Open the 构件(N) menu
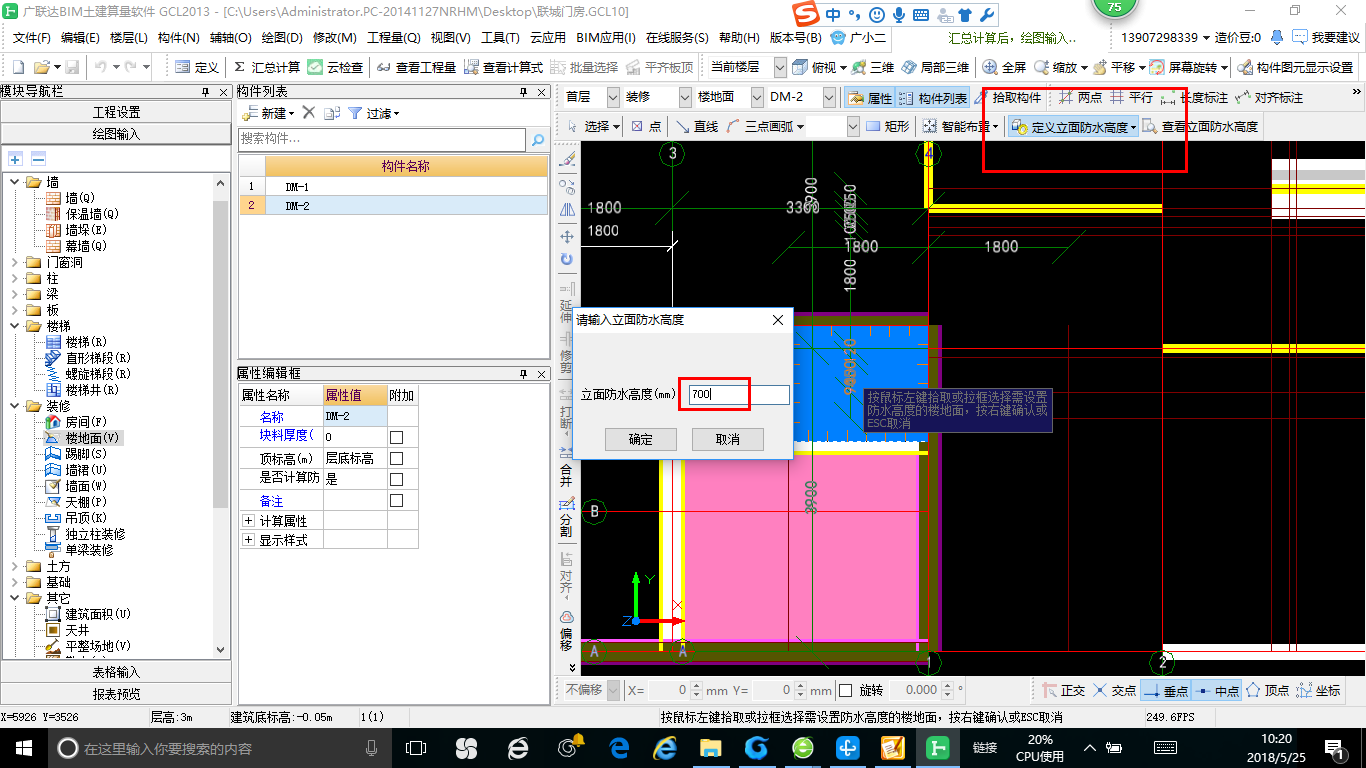The height and width of the screenshot is (768, 1366). pyautogui.click(x=179, y=38)
